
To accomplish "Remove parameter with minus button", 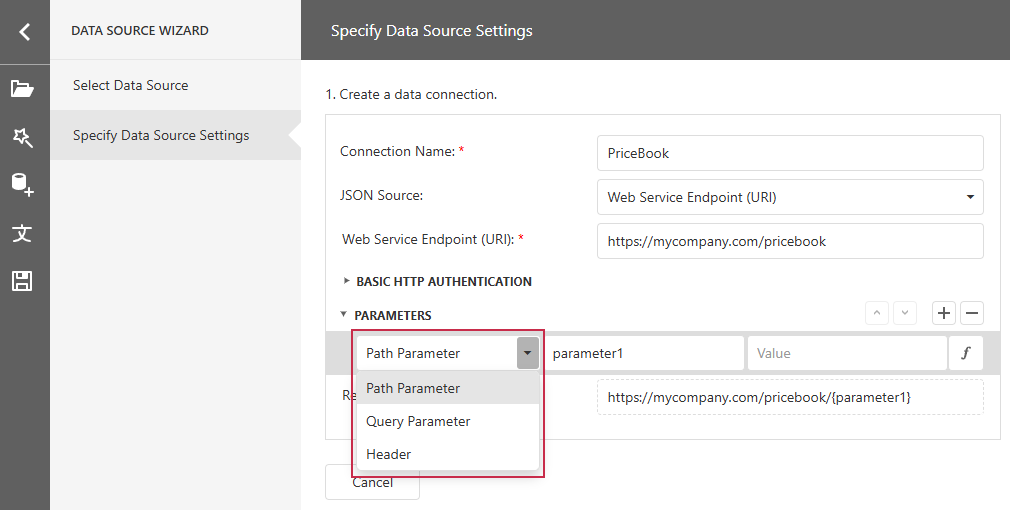I will (x=972, y=313).
